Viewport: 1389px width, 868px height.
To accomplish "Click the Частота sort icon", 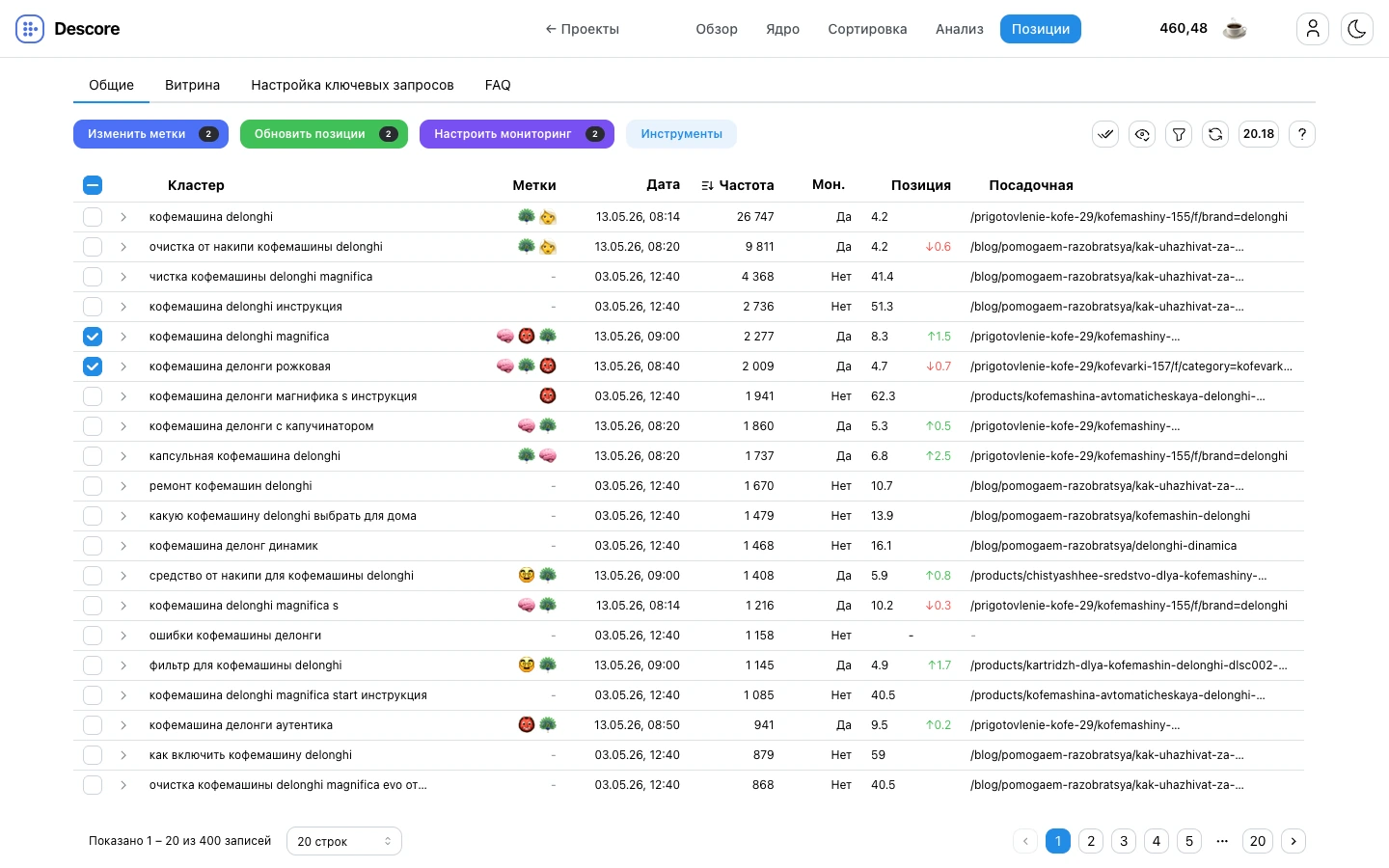I will tap(708, 185).
